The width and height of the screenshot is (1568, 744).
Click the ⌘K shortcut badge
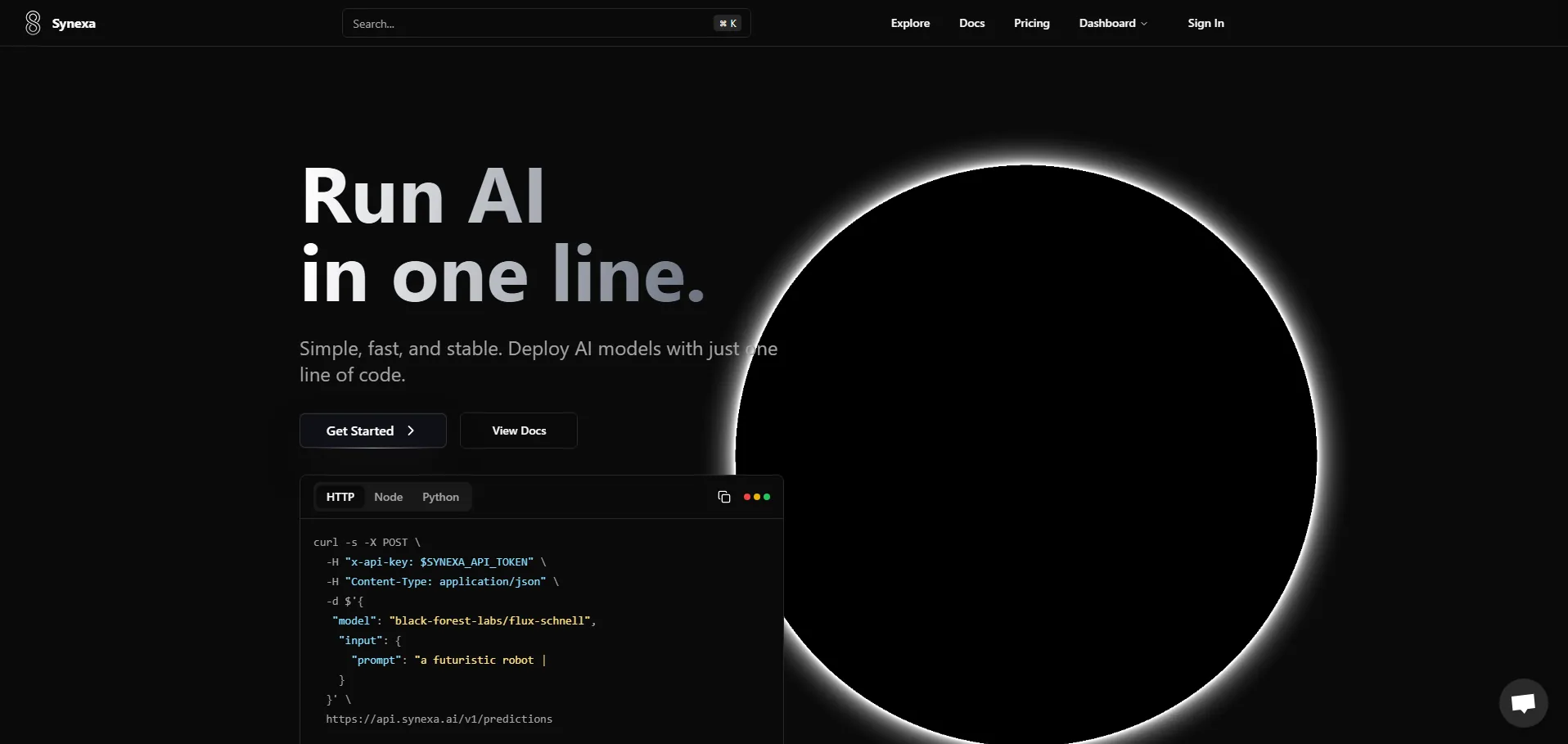point(728,24)
